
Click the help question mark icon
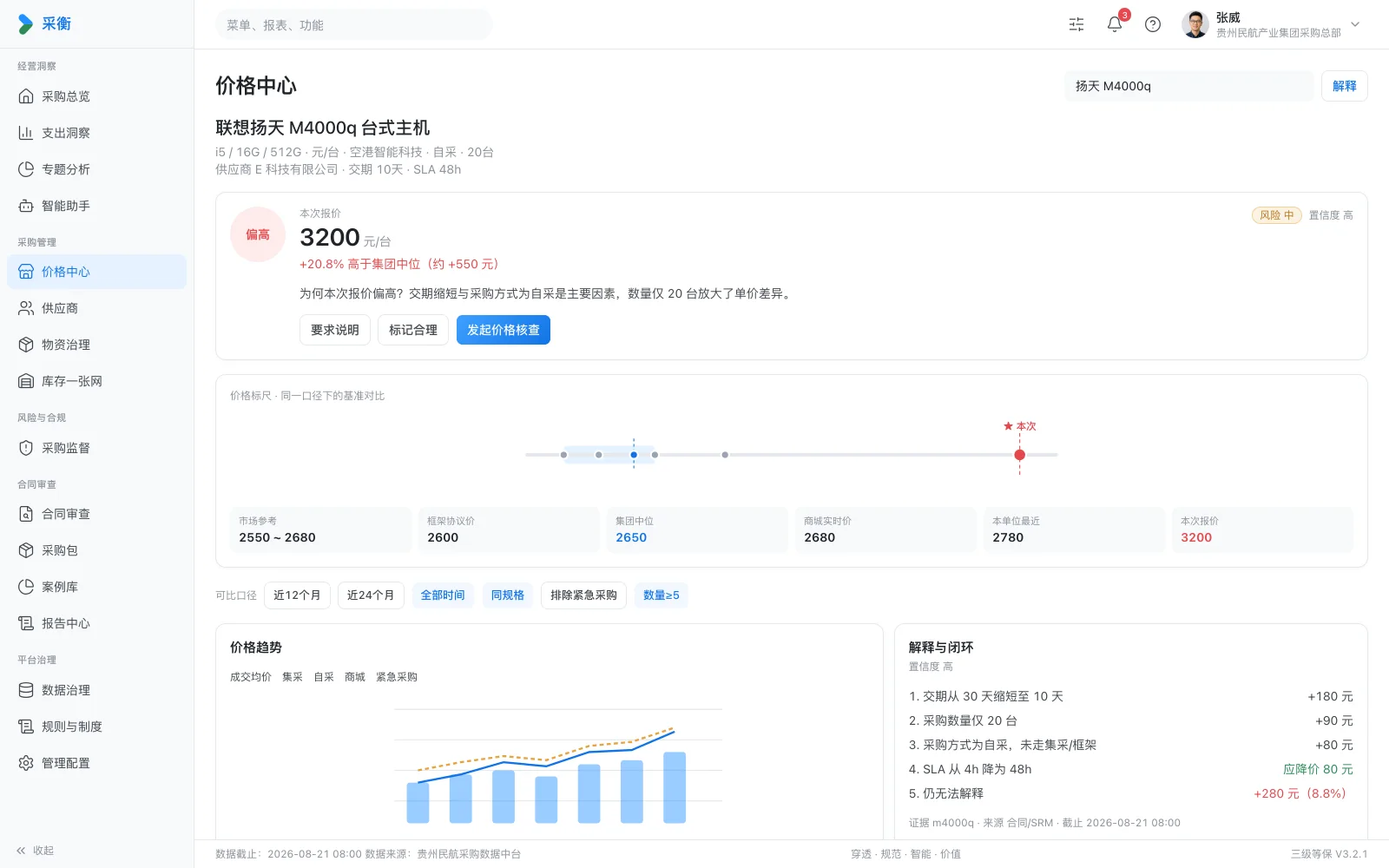1153,24
